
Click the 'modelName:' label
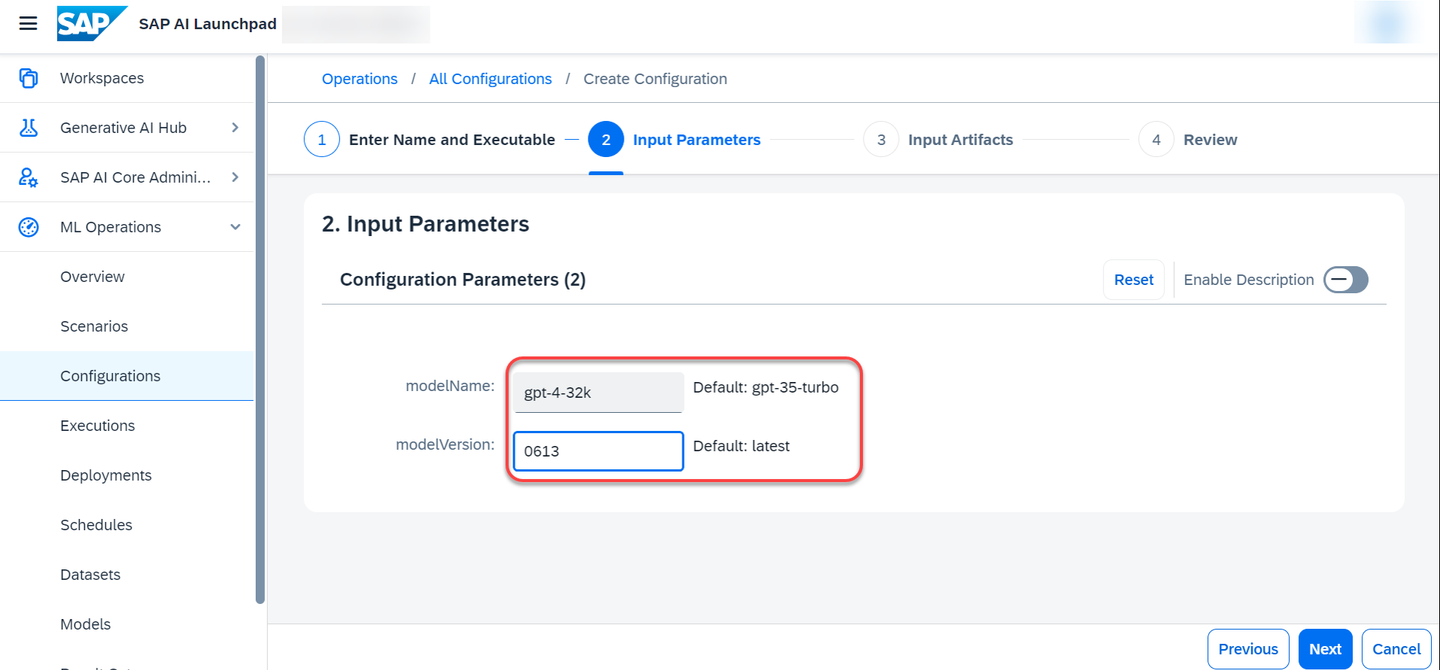pyautogui.click(x=450, y=386)
